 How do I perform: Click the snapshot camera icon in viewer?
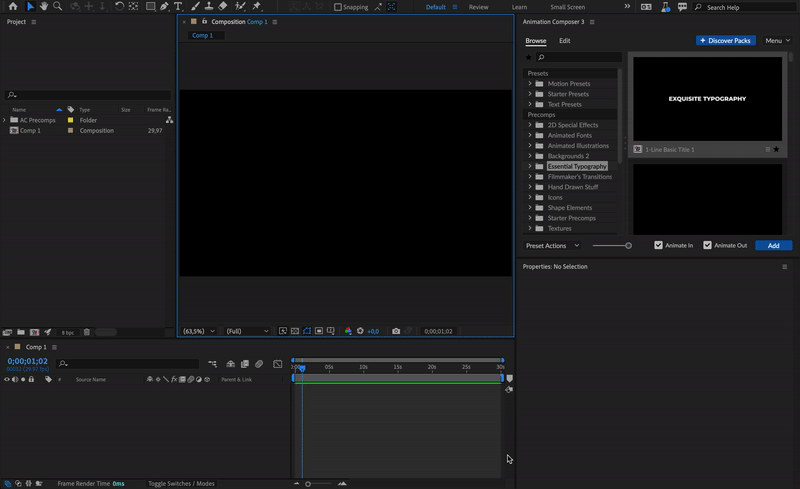396,331
